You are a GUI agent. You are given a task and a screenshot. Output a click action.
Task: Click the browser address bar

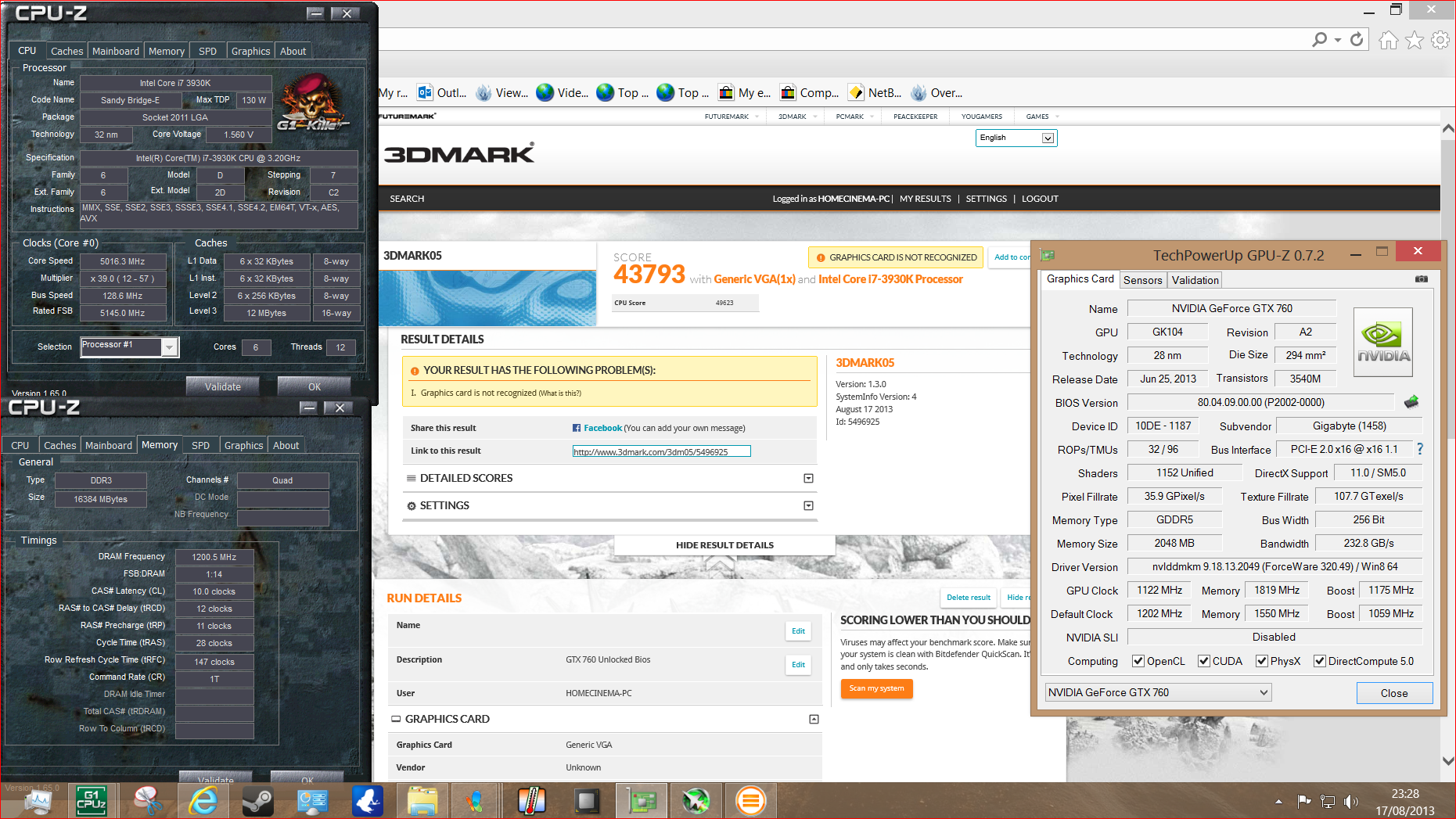click(x=845, y=40)
